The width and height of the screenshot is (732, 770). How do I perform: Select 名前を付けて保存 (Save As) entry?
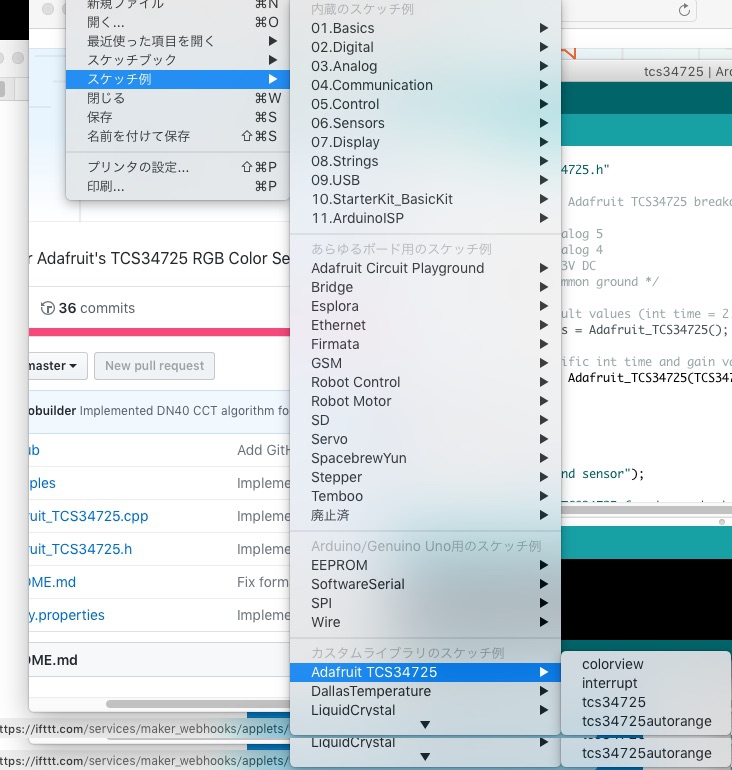click(x=177, y=136)
